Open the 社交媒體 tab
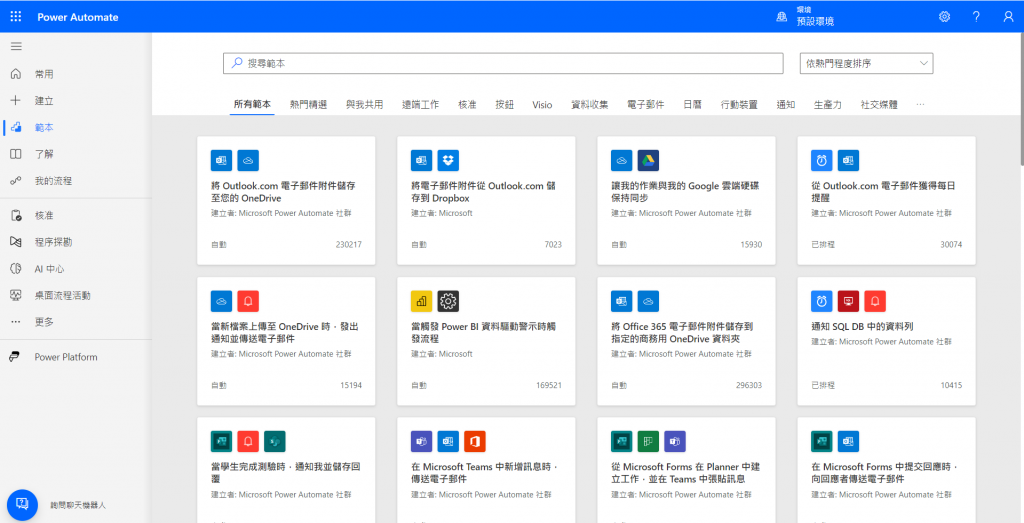 (879, 104)
